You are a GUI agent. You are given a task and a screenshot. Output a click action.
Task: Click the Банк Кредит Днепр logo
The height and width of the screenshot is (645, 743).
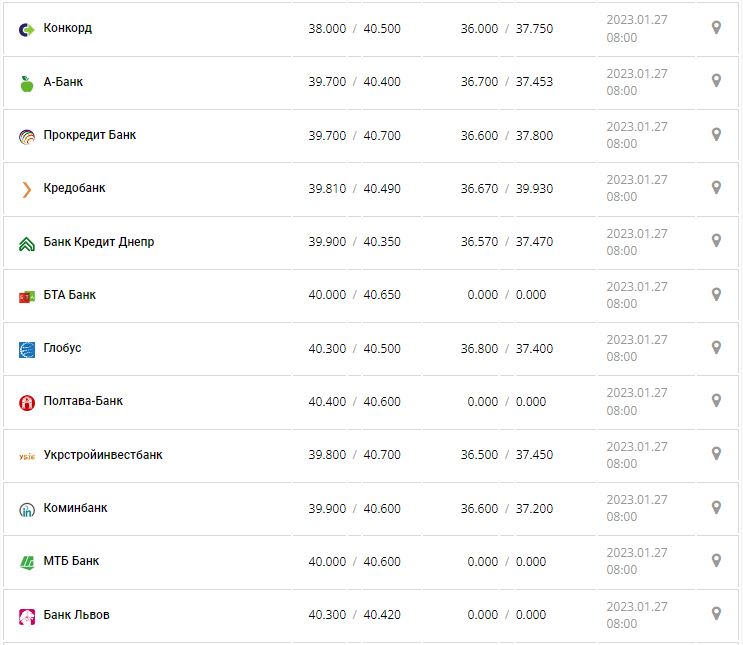tap(27, 243)
